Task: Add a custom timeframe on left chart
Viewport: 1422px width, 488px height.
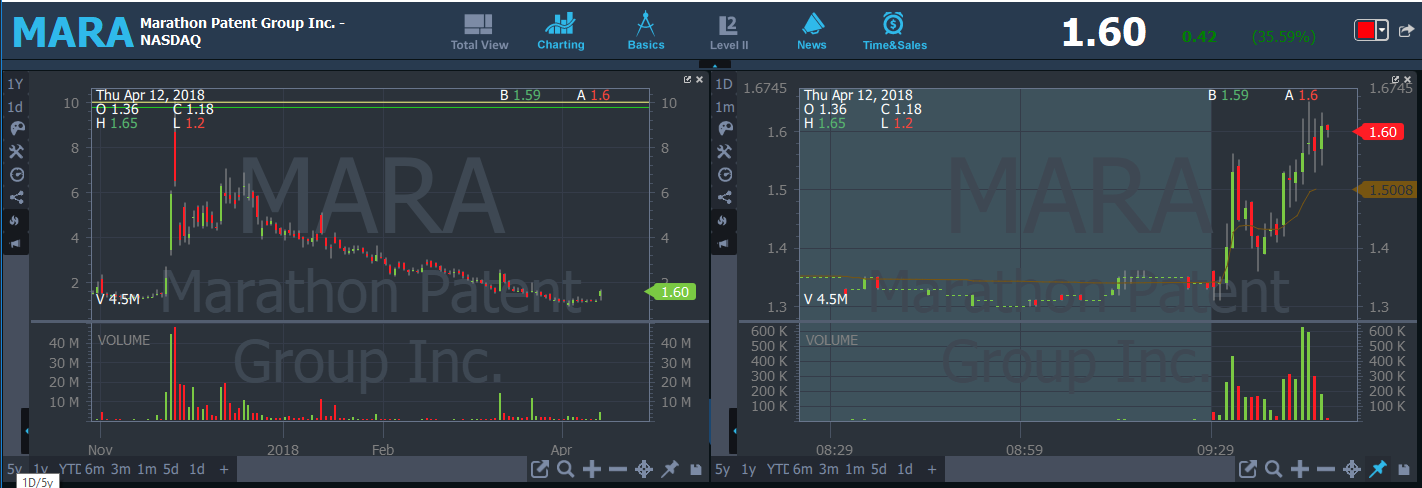Action: click(x=224, y=469)
